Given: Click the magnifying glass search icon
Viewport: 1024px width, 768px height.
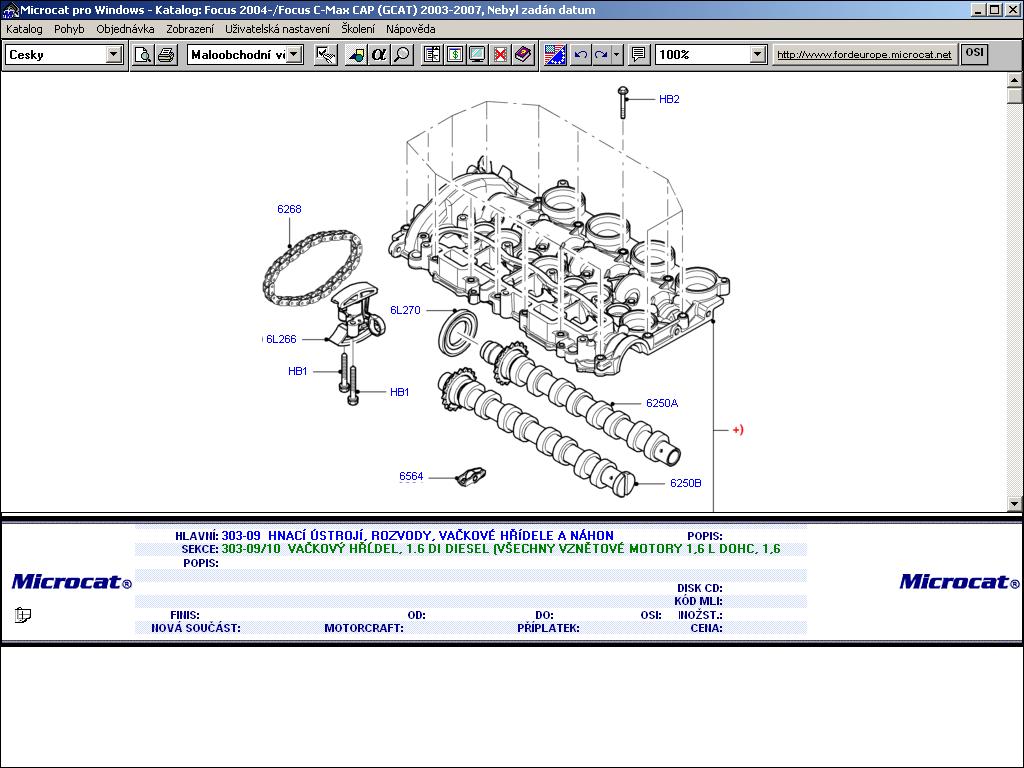Looking at the screenshot, I should click(x=402, y=54).
